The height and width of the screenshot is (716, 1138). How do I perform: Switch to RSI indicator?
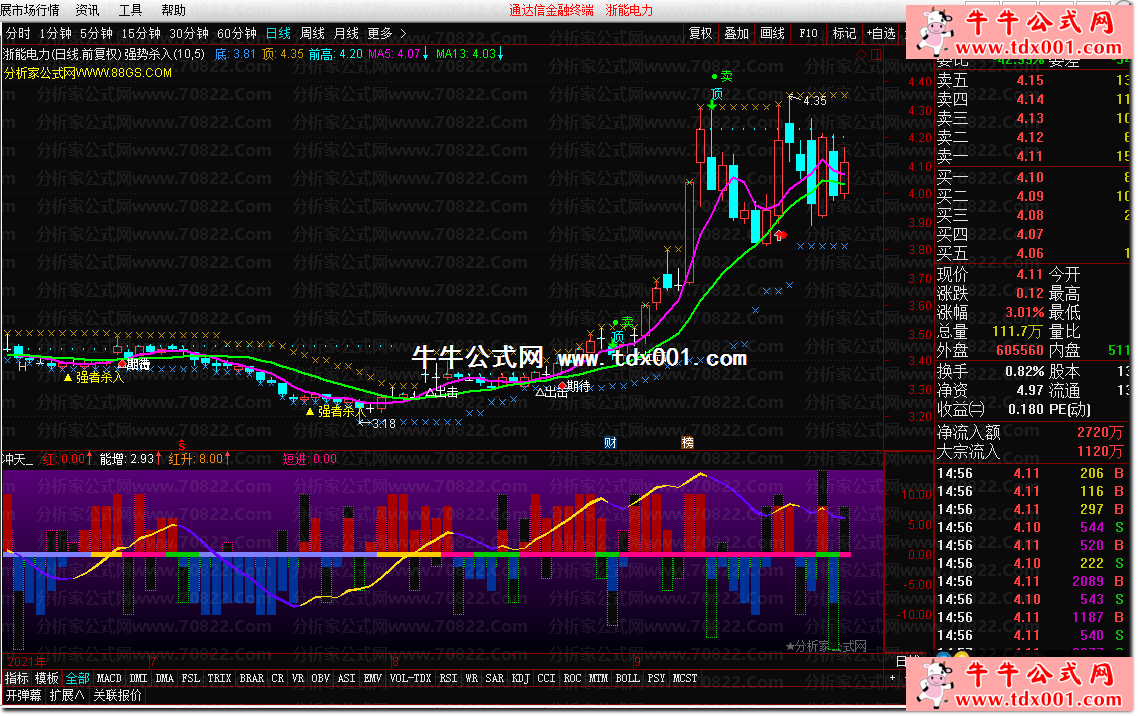449,678
